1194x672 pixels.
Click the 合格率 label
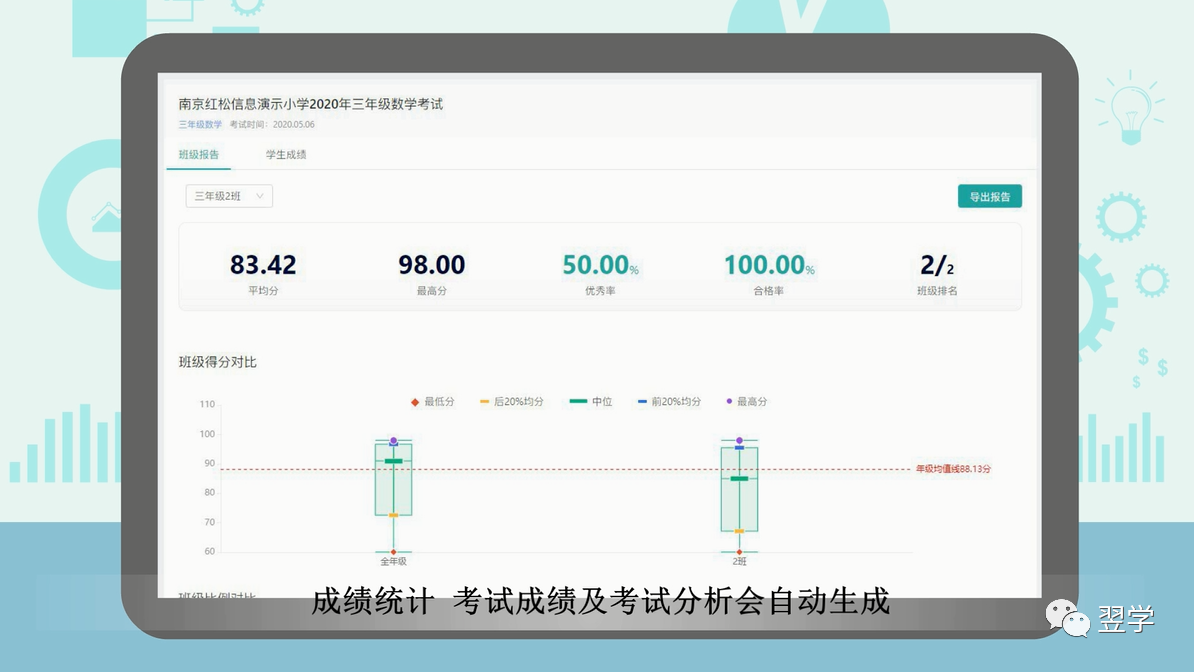(768, 291)
